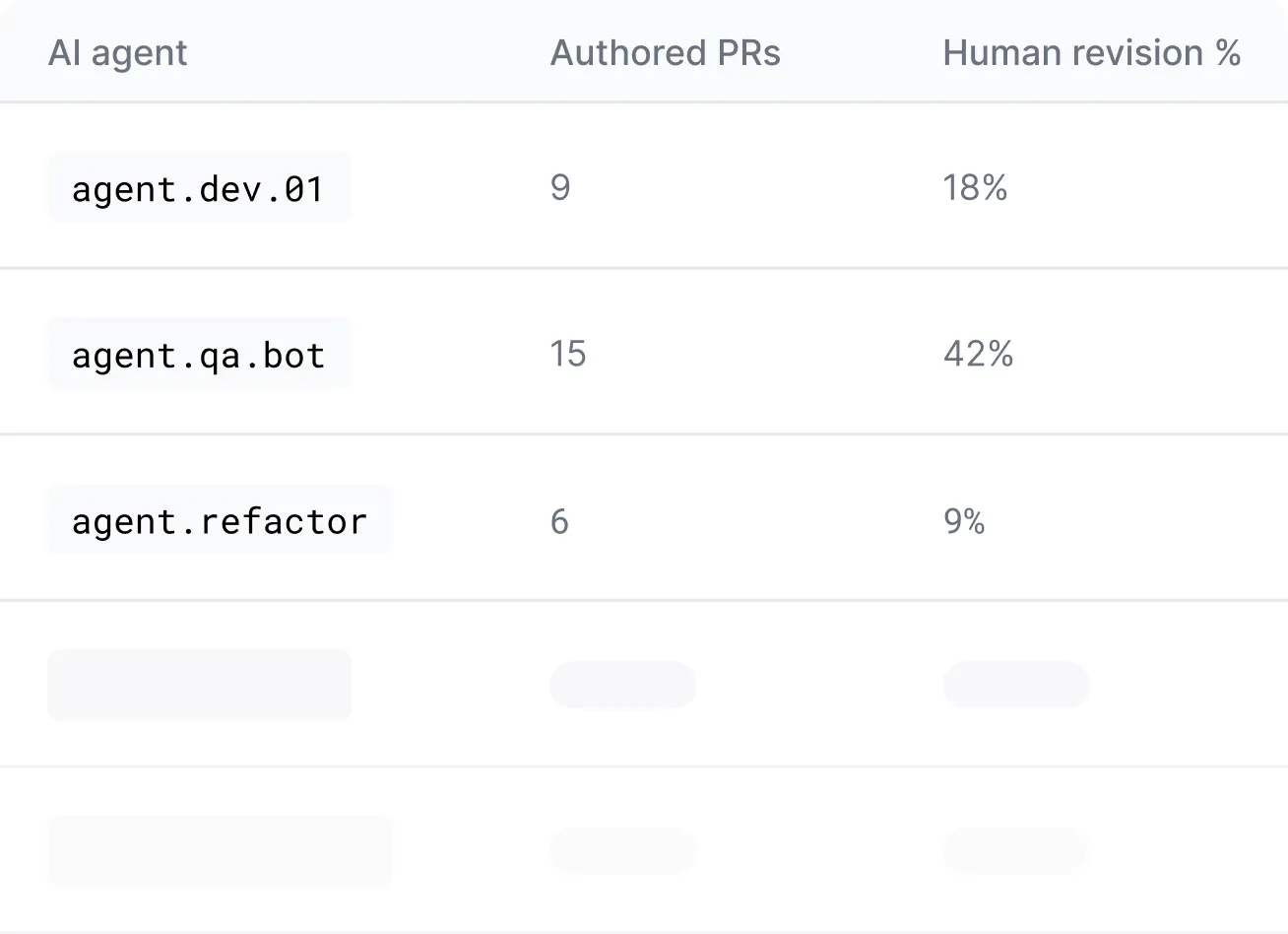The width and height of the screenshot is (1288, 934).
Task: Click authored PR count 15 for agent.qa.bot
Action: pyautogui.click(x=568, y=355)
